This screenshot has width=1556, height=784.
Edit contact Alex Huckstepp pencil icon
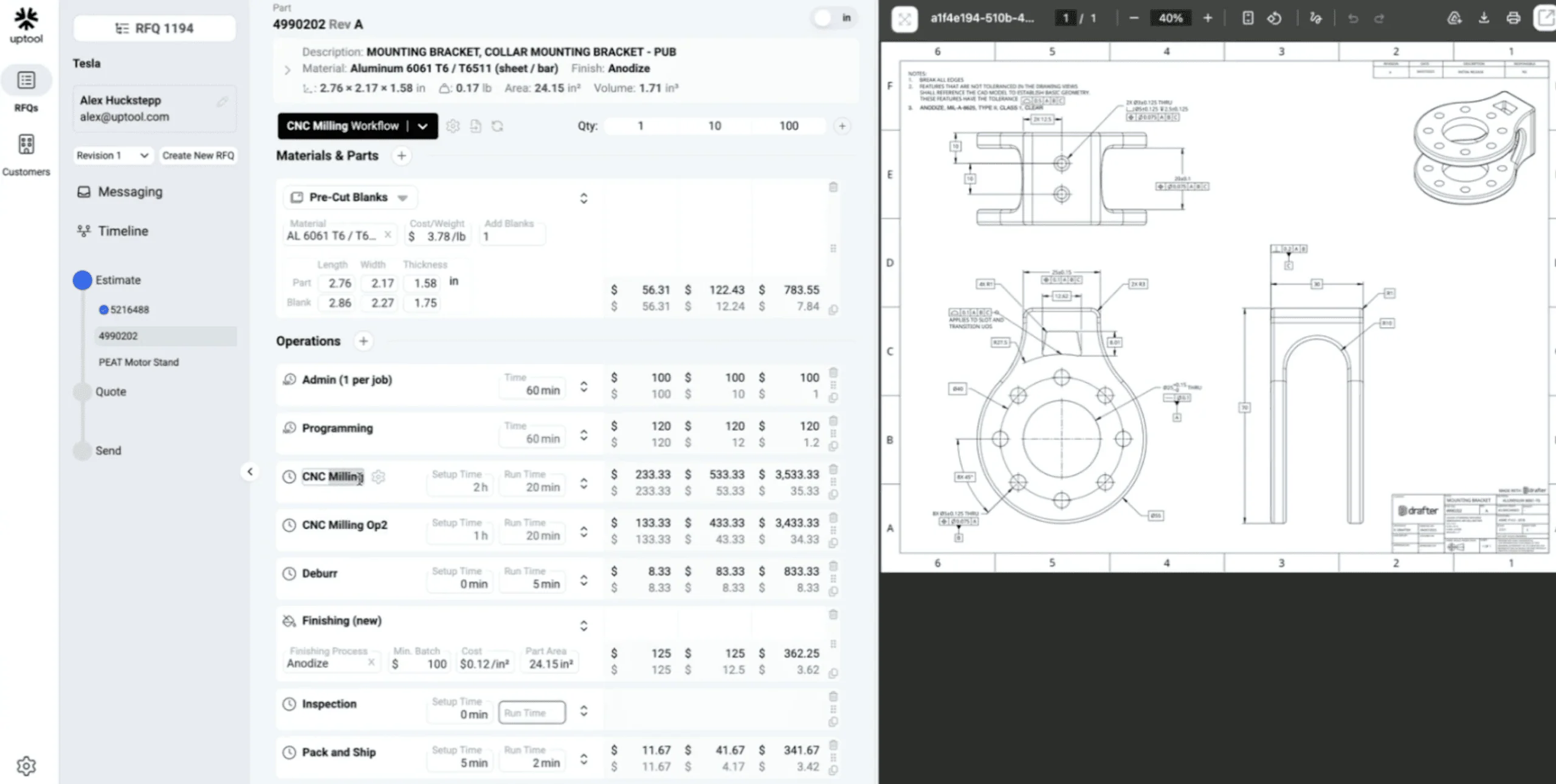tap(222, 101)
